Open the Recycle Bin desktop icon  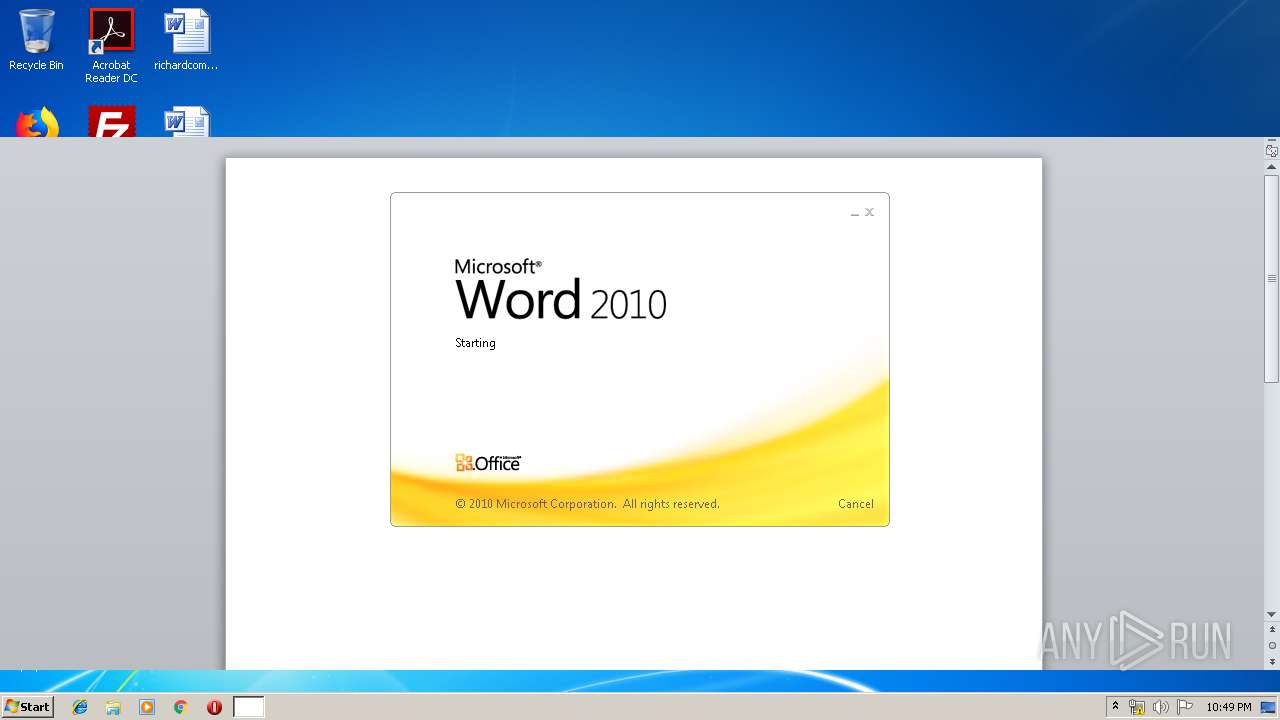tap(36, 40)
